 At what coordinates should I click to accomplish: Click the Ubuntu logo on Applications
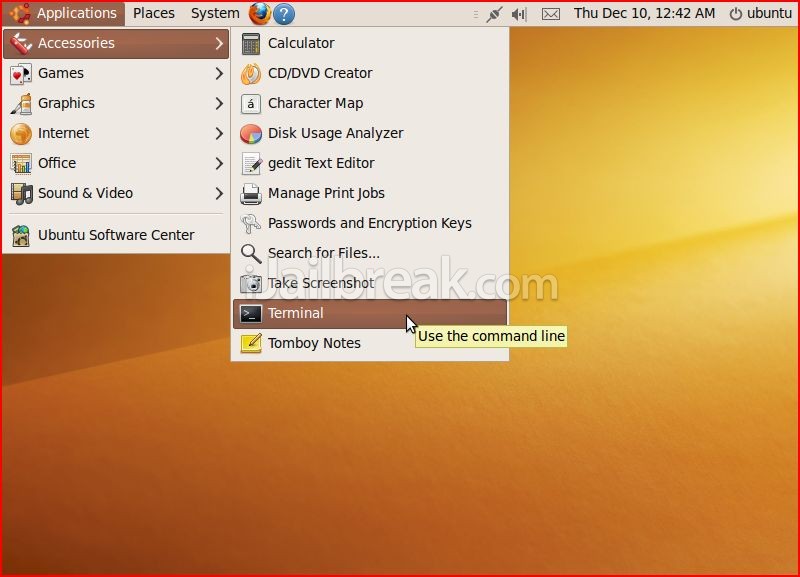coord(19,13)
